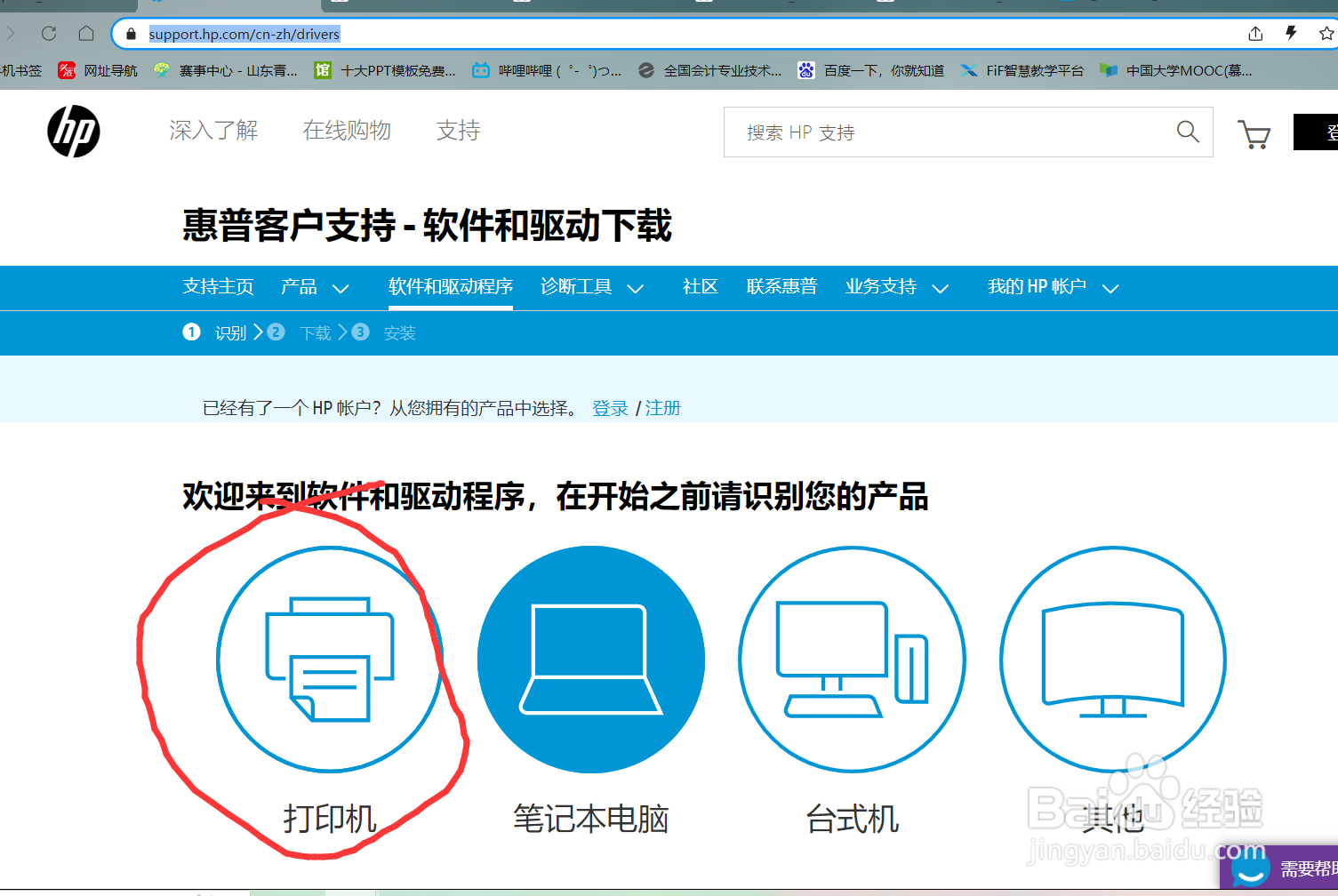Open 网址导航 bookmark

click(98, 70)
